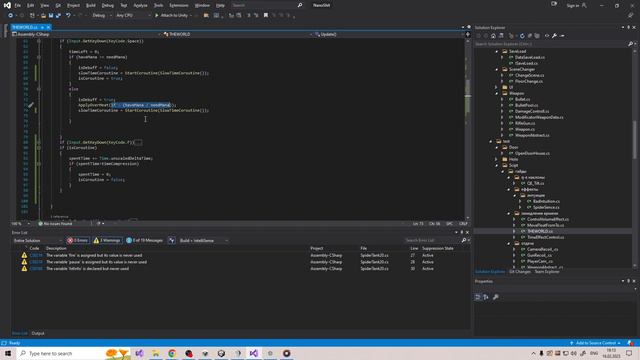Click the Description column header

pos(56,248)
